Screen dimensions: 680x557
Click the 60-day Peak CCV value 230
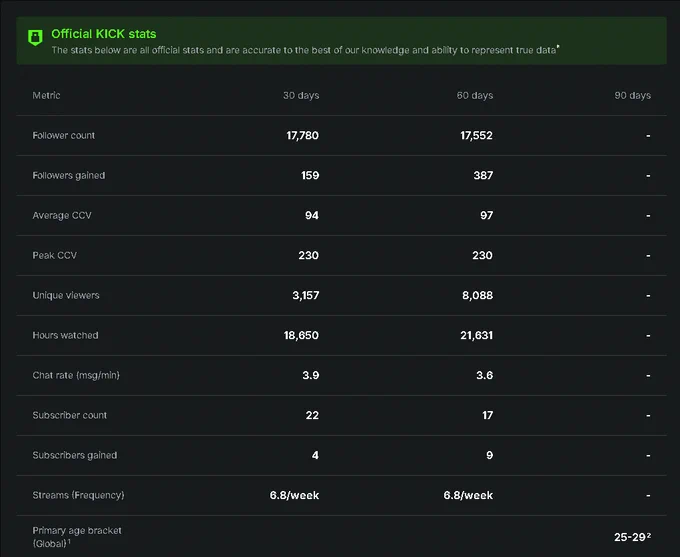(x=482, y=255)
